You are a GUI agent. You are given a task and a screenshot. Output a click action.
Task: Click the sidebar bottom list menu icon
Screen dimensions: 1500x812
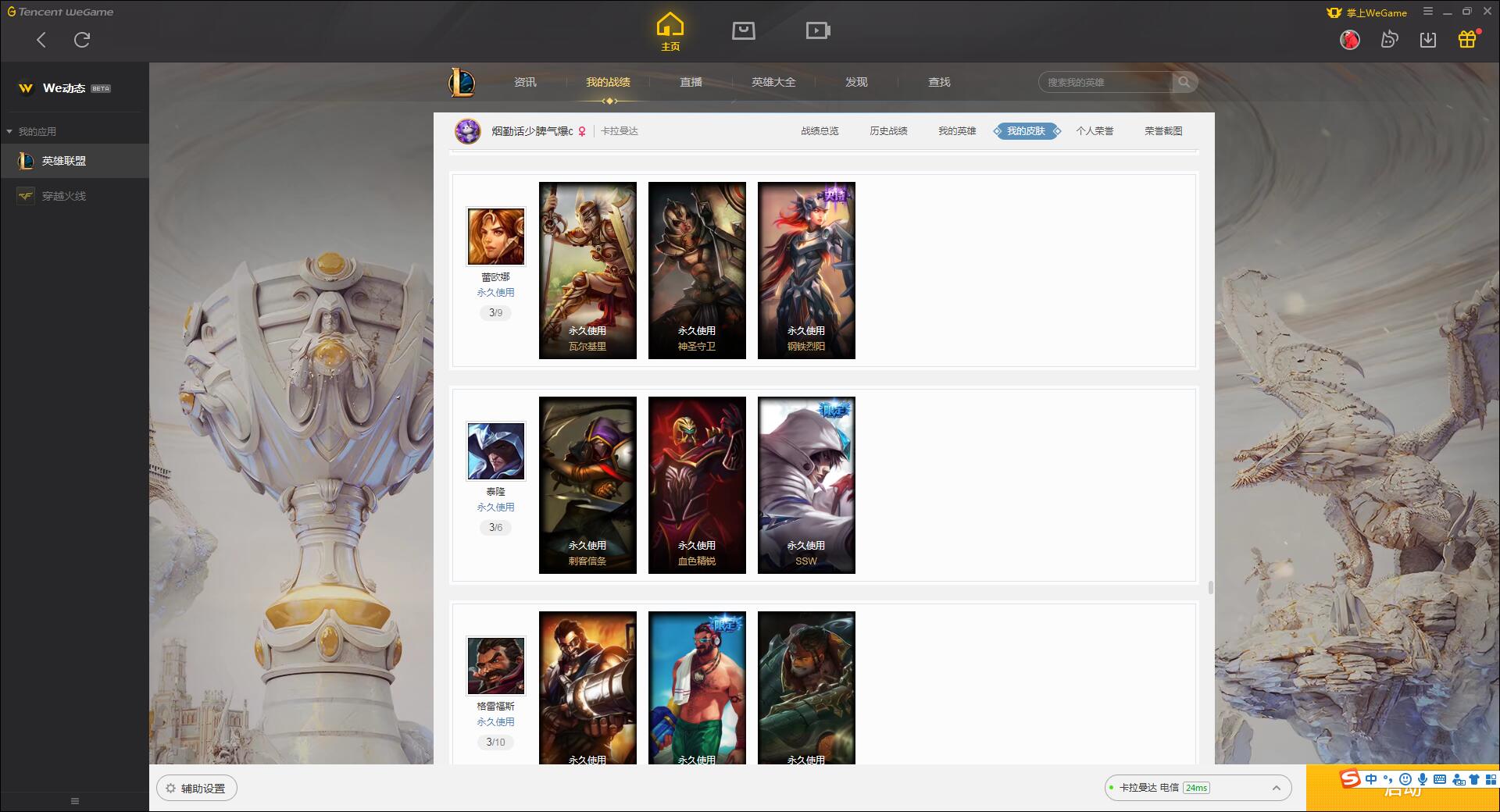tap(75, 801)
